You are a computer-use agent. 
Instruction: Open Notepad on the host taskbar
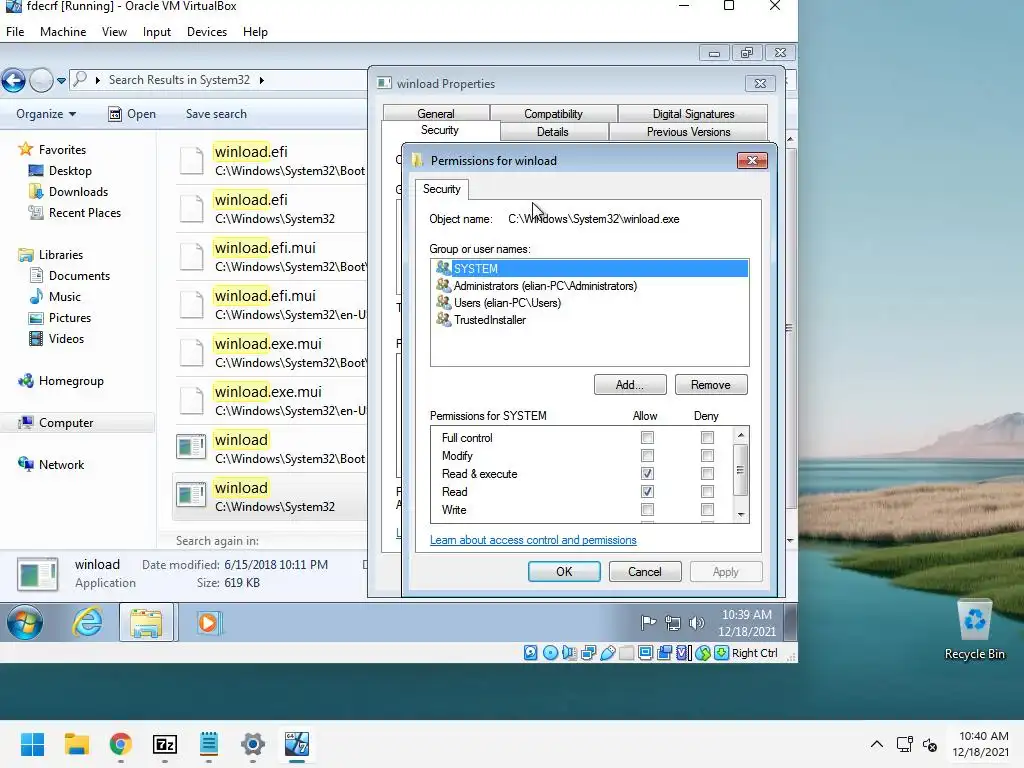click(x=209, y=744)
